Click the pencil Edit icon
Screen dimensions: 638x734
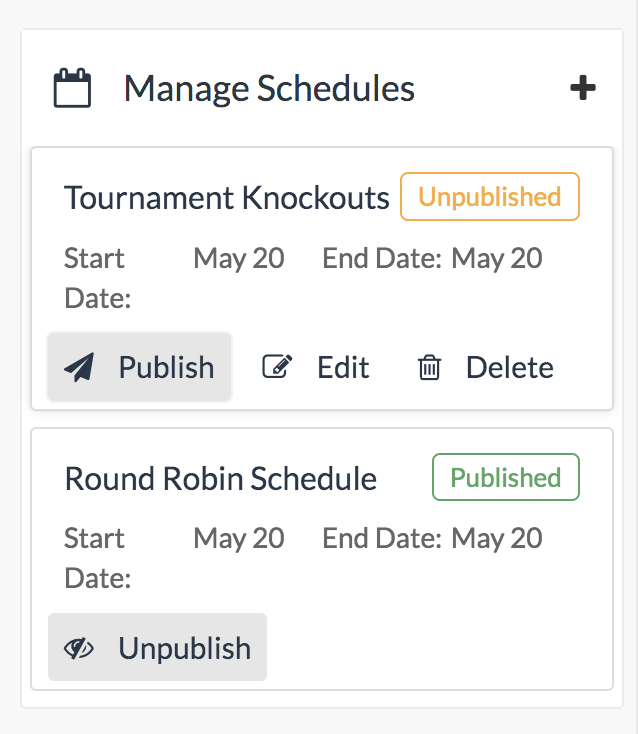click(275, 368)
